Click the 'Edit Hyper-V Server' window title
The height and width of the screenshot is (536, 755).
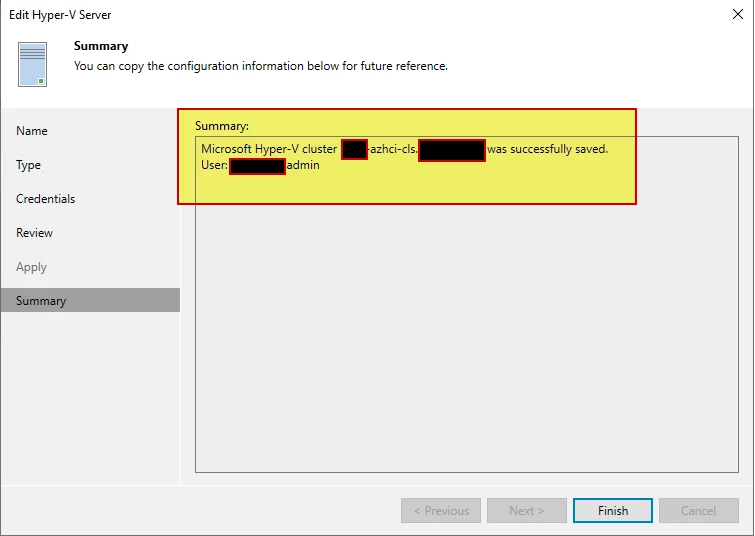click(60, 15)
